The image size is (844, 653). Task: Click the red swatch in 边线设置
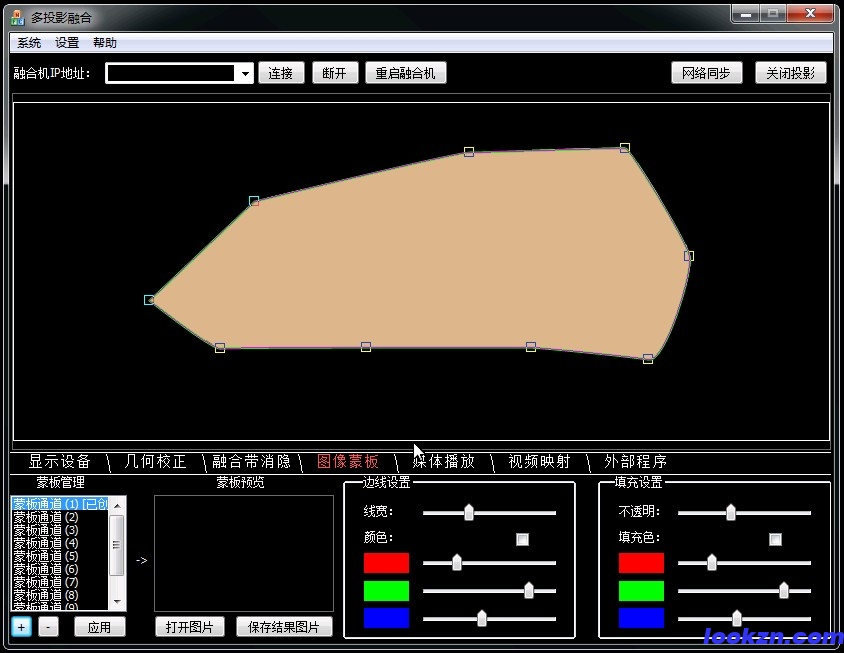coord(386,563)
